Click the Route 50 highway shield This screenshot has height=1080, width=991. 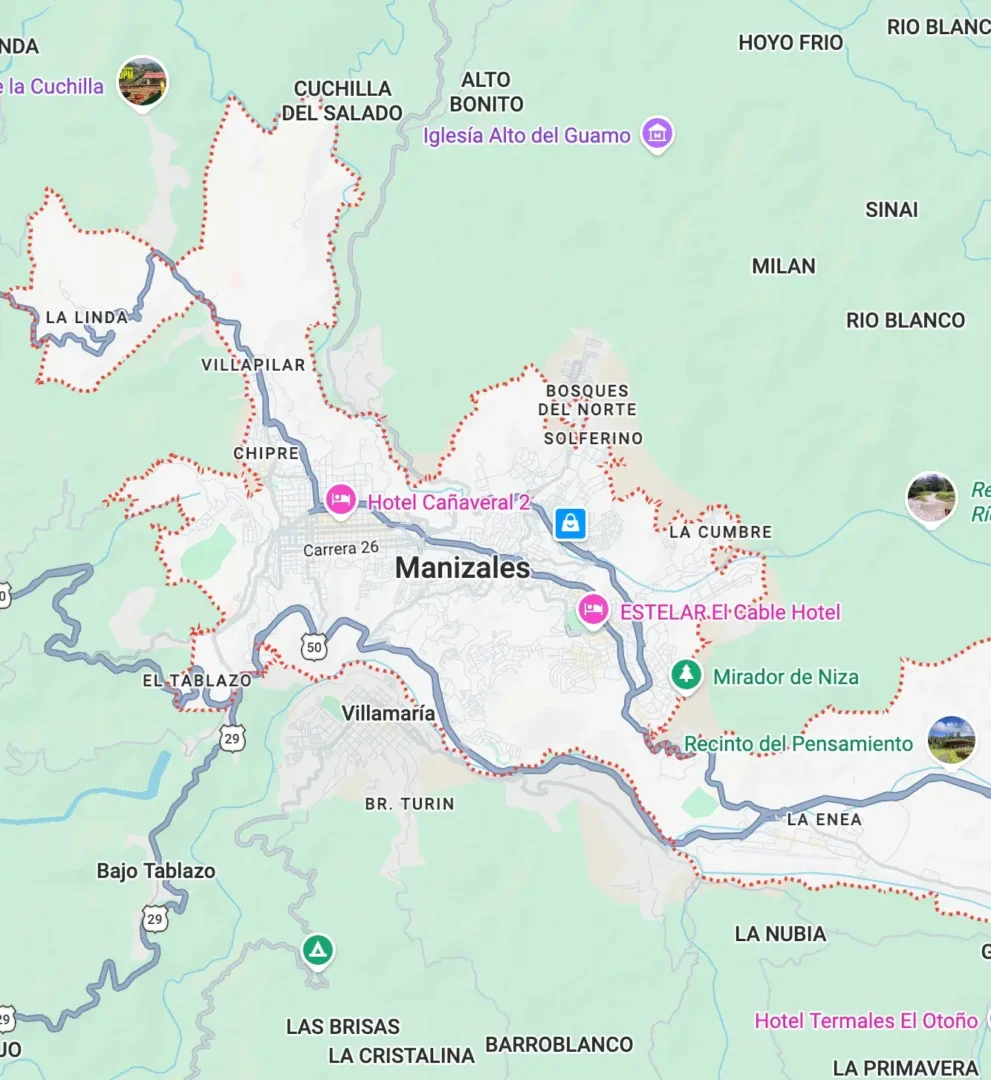coord(314,647)
